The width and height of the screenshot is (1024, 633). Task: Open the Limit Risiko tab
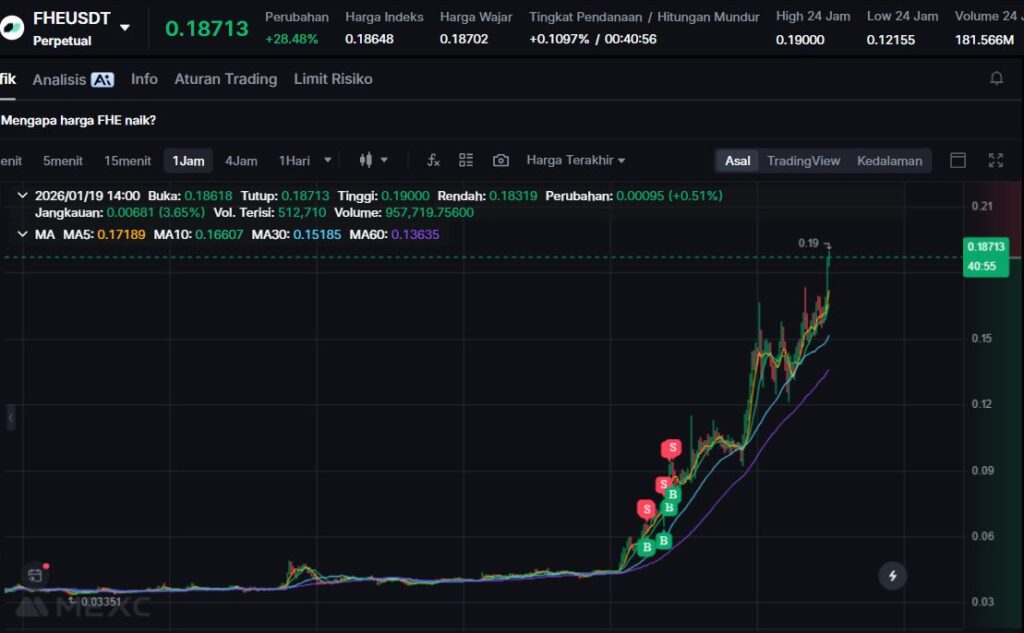[333, 79]
